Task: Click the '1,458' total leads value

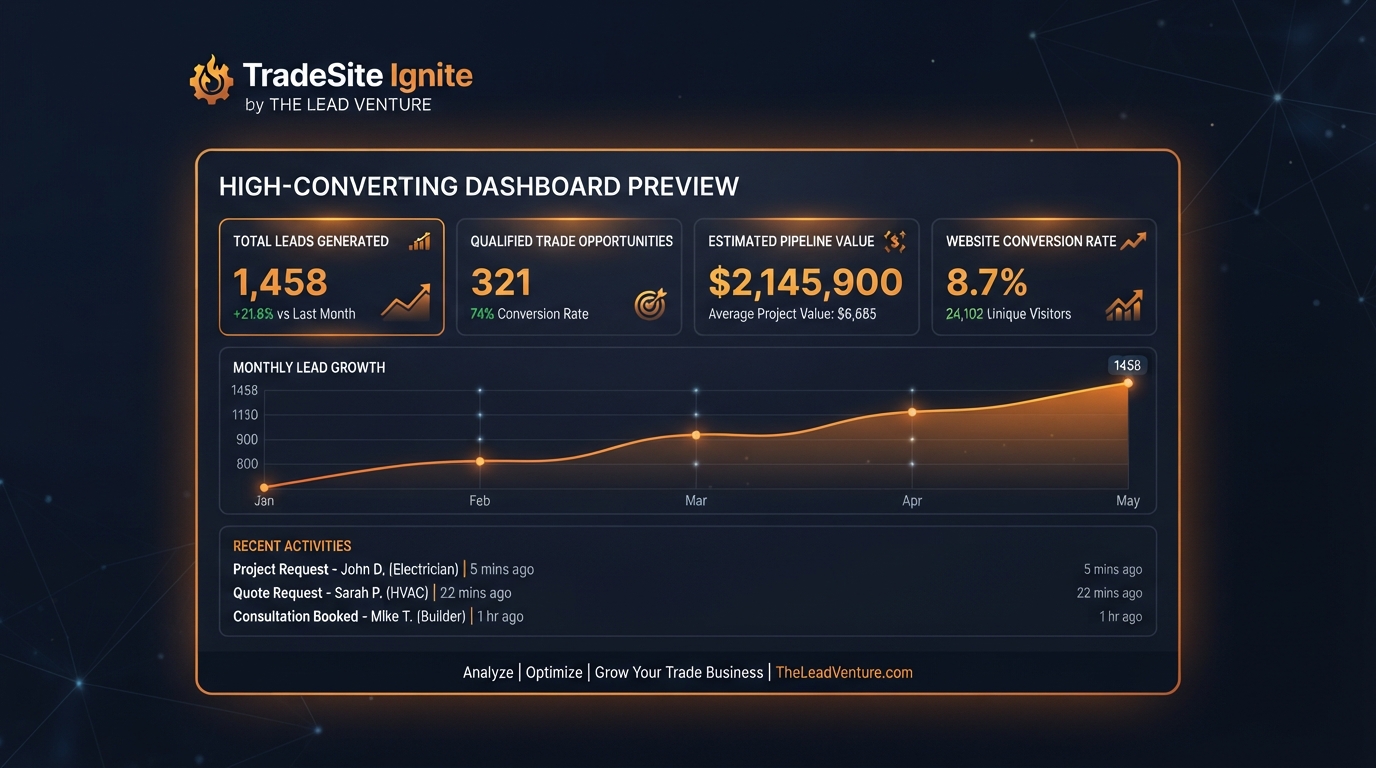Action: click(x=280, y=282)
